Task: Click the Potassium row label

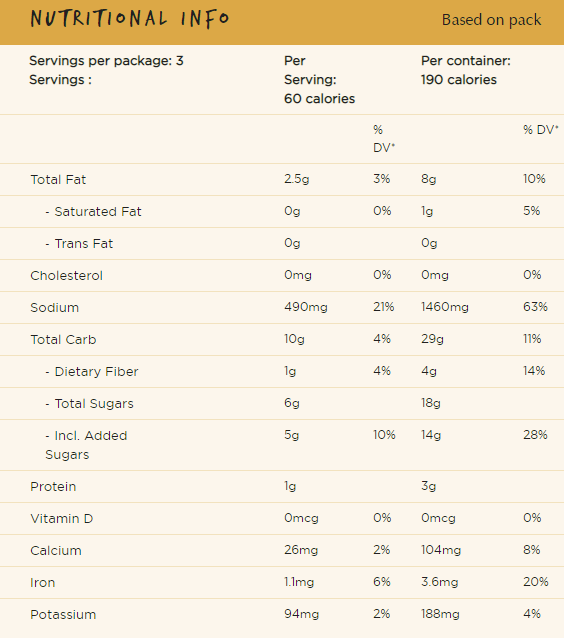Action: [x=63, y=614]
